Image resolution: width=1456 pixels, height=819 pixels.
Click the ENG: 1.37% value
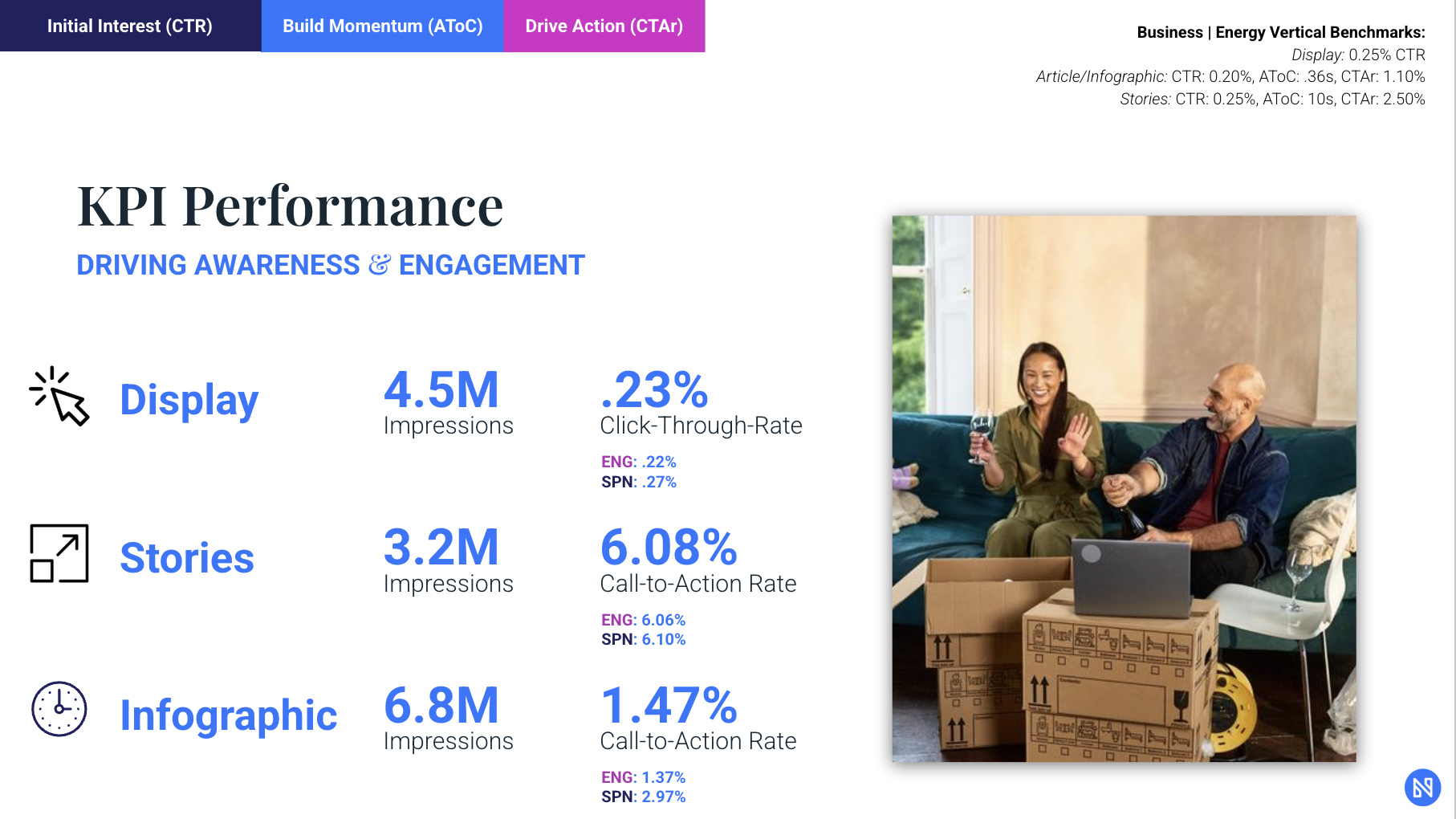pyautogui.click(x=644, y=777)
